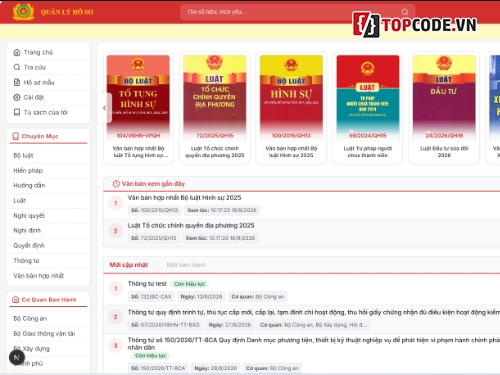Click the gear icon beside Cài đặt
The image size is (500, 375).
17,97
